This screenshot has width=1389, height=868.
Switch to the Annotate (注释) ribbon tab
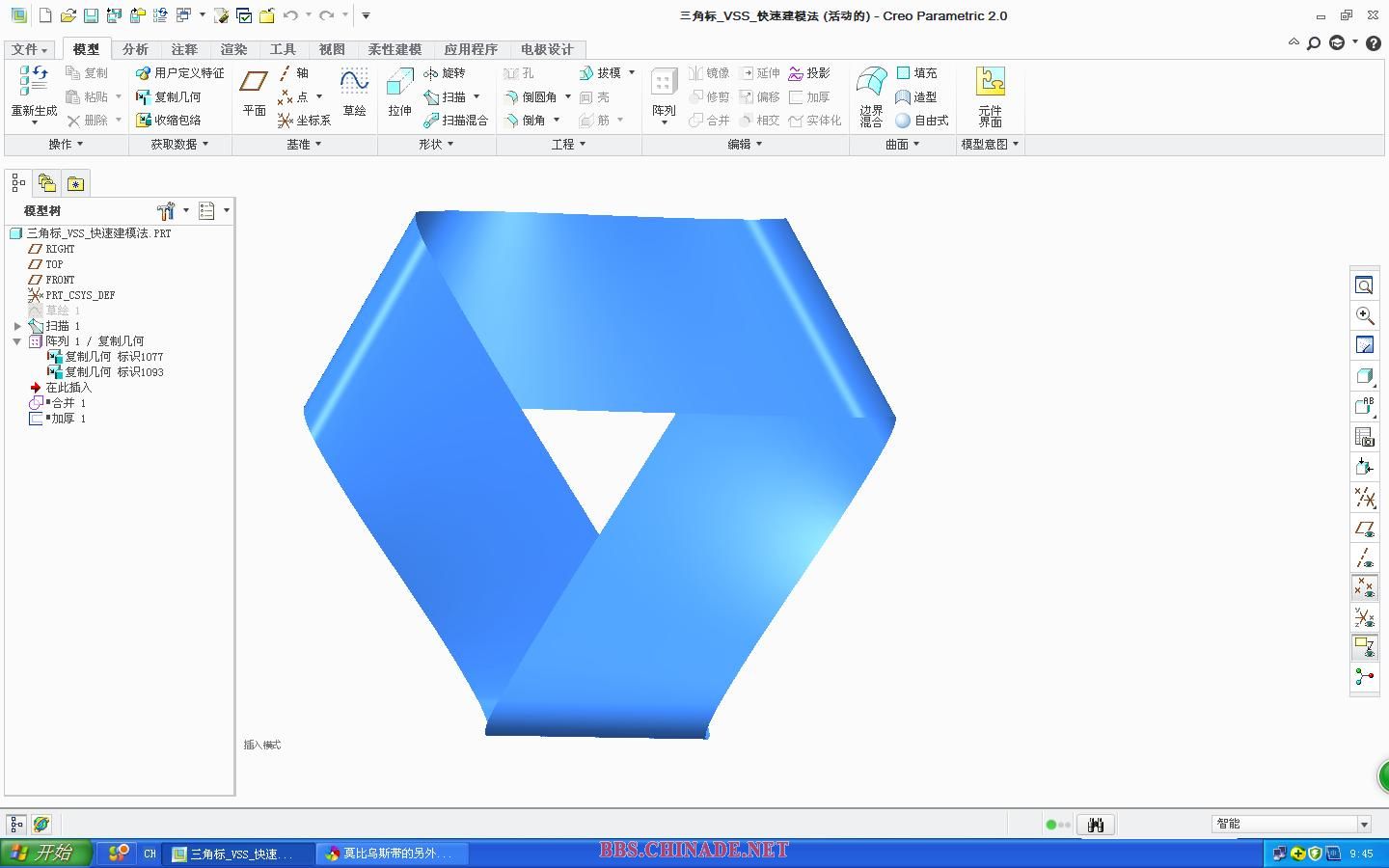[x=184, y=49]
